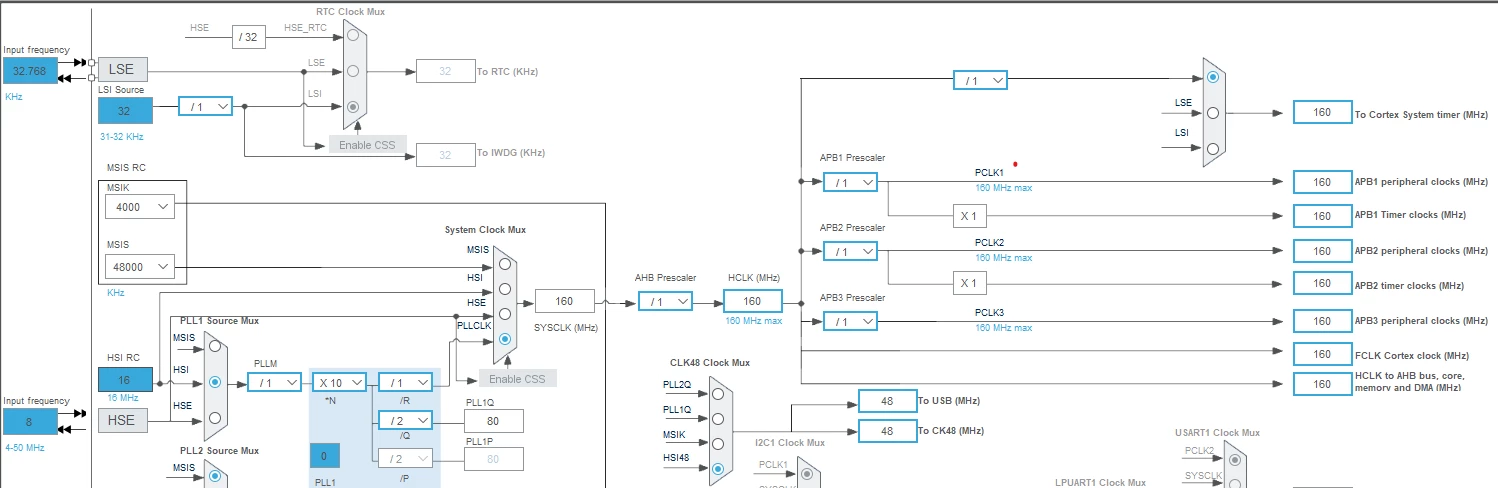Click the HSE /32 divider box

point(248,38)
